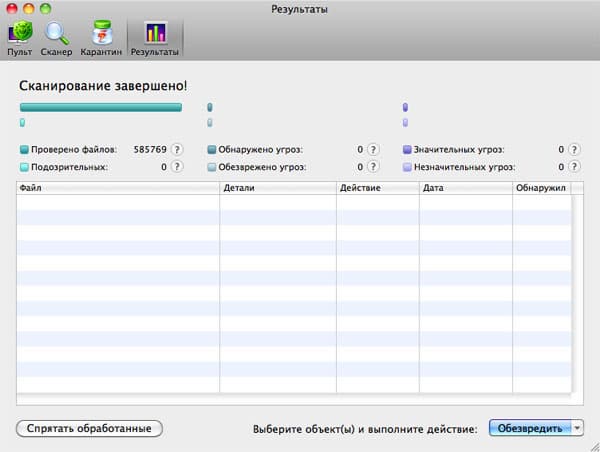
Task: Sort by the Файл column header
Action: [118, 187]
